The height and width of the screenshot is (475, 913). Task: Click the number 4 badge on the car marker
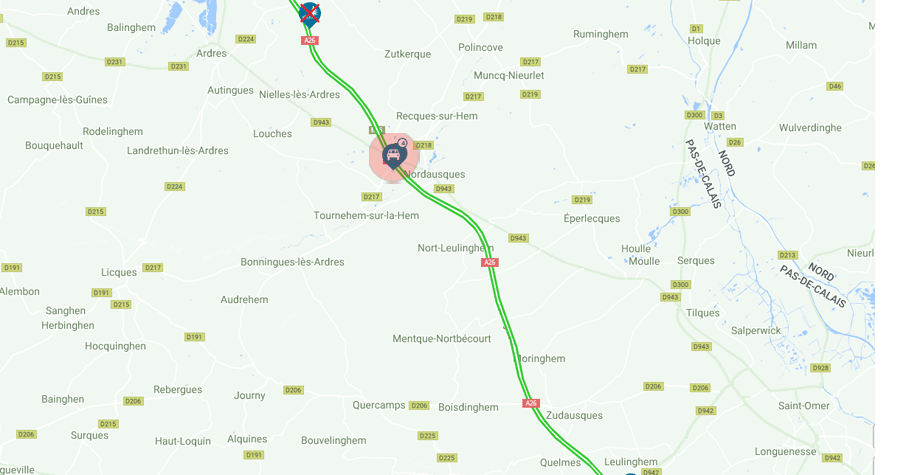tap(402, 142)
